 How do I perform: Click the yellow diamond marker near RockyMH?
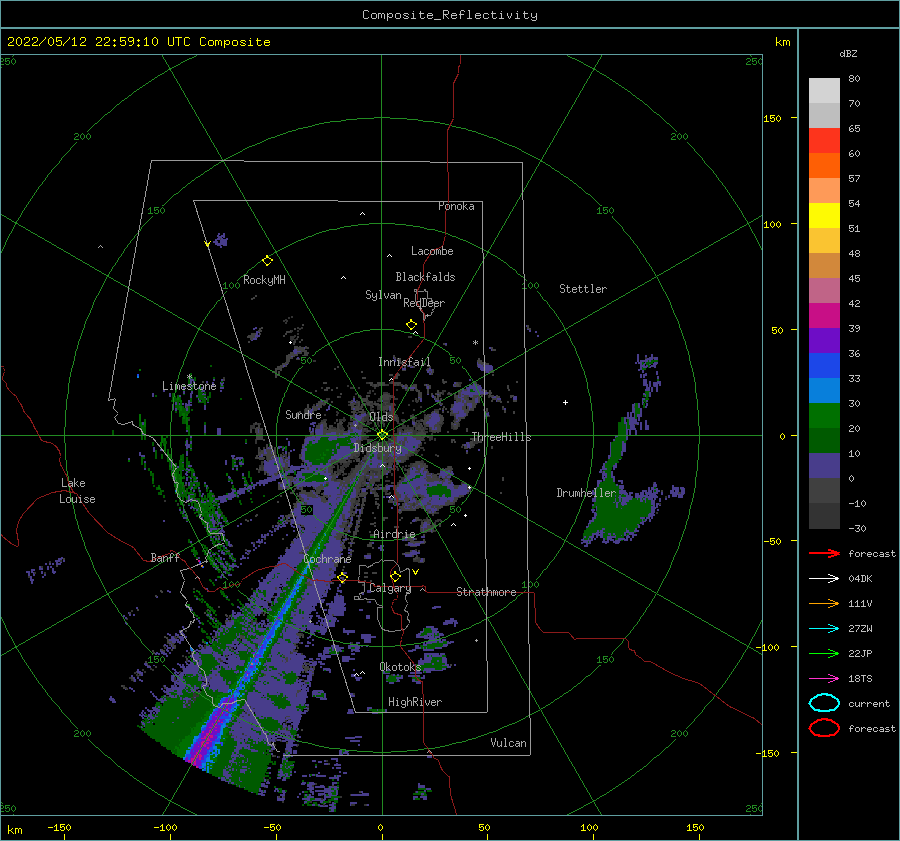click(267, 261)
